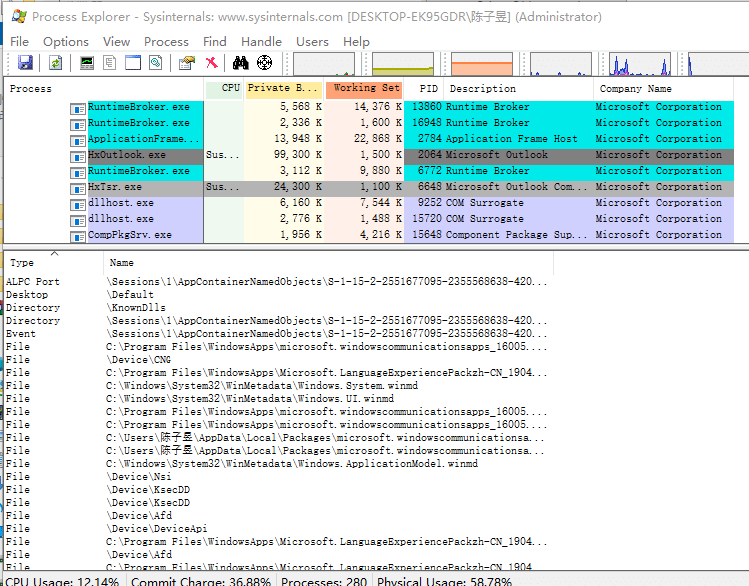749x586 pixels.
Task: Click icon beside HxOutlook.exe
Action: (x=77, y=157)
